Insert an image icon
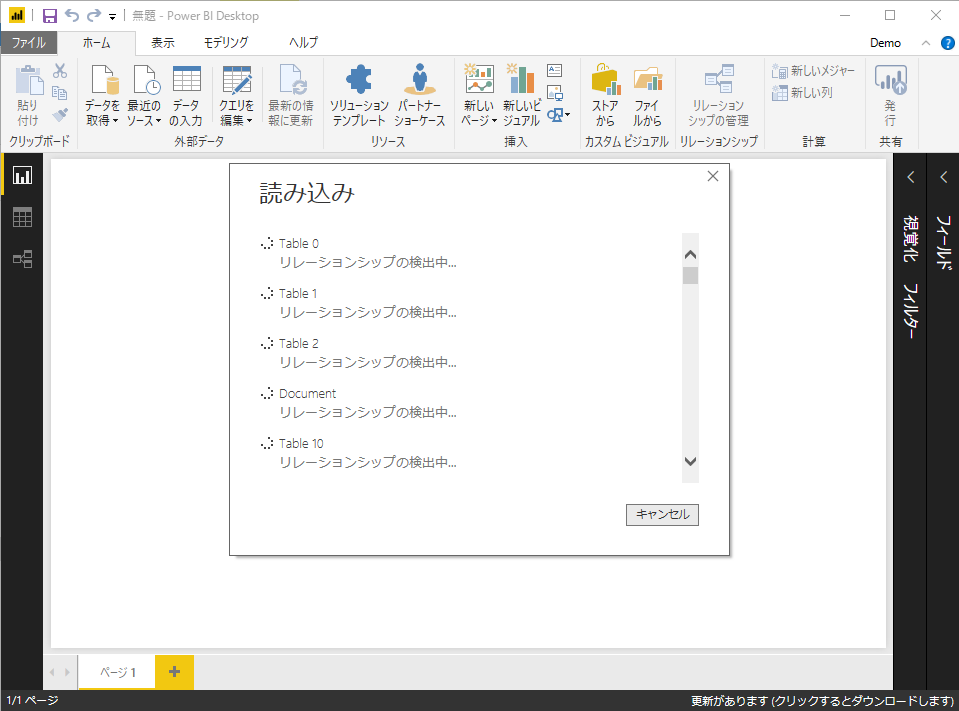The image size is (959, 711). pos(555,92)
